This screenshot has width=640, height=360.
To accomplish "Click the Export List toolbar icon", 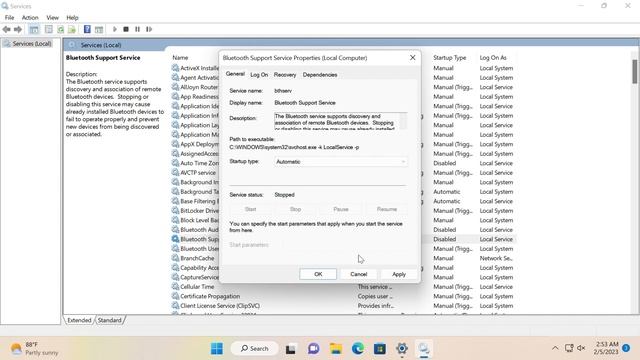I will click(x=72, y=29).
